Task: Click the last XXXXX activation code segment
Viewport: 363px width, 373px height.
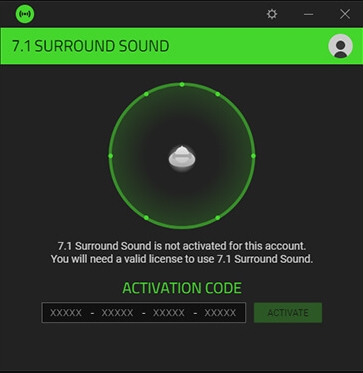Action: 220,313
